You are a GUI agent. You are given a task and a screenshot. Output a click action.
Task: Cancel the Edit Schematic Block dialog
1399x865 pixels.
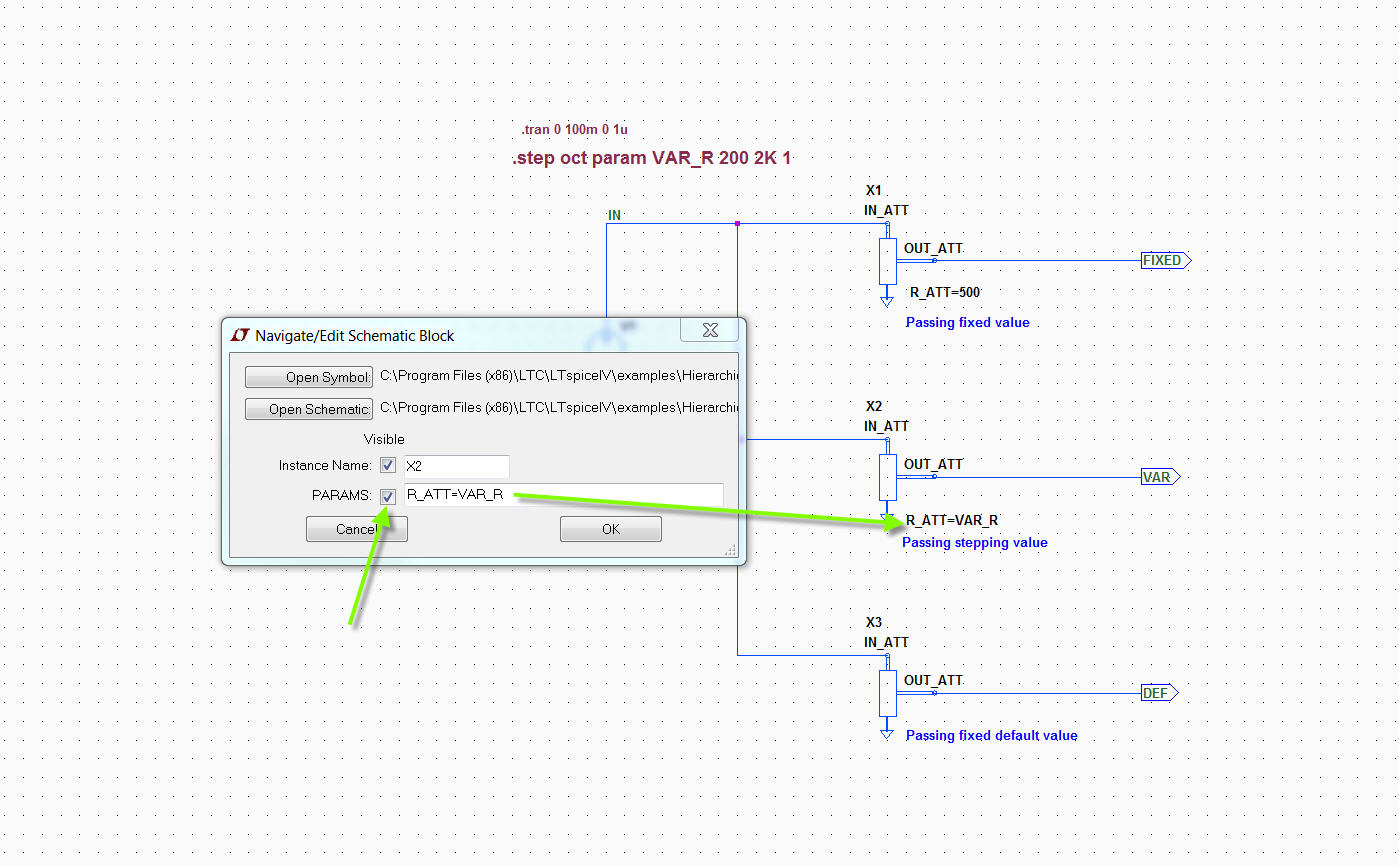point(356,529)
